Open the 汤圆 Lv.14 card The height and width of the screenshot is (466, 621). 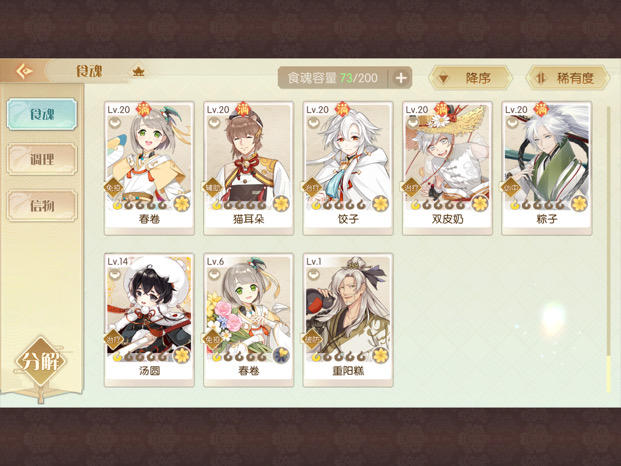(x=149, y=320)
